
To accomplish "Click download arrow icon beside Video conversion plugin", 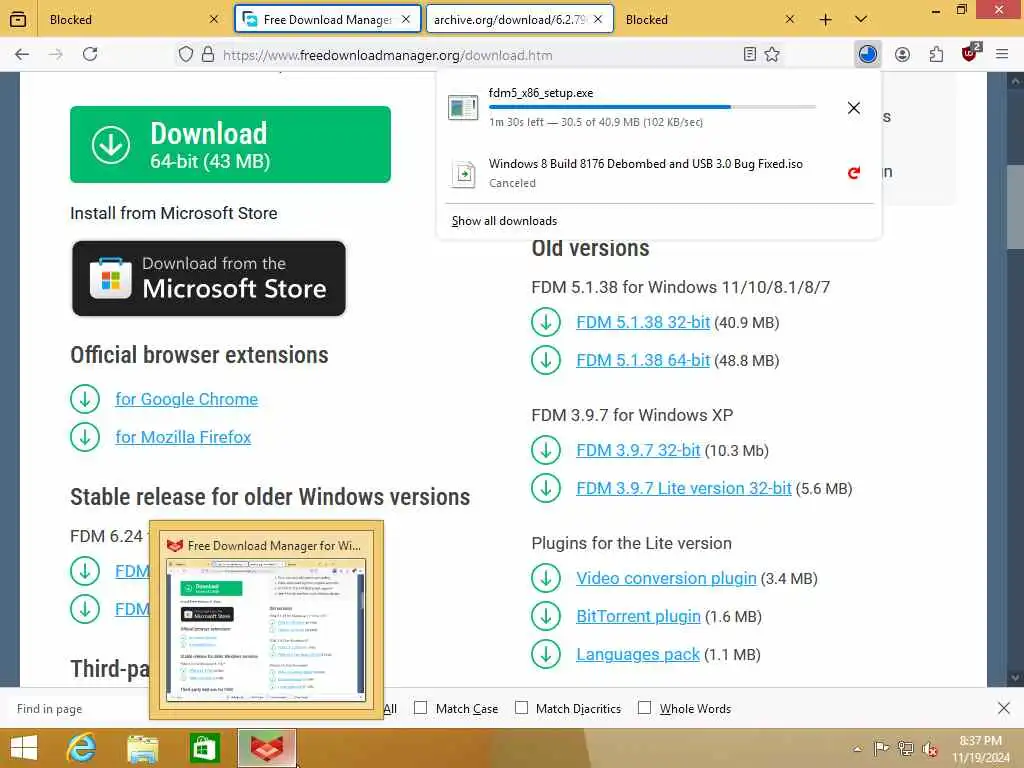I will [x=546, y=578].
